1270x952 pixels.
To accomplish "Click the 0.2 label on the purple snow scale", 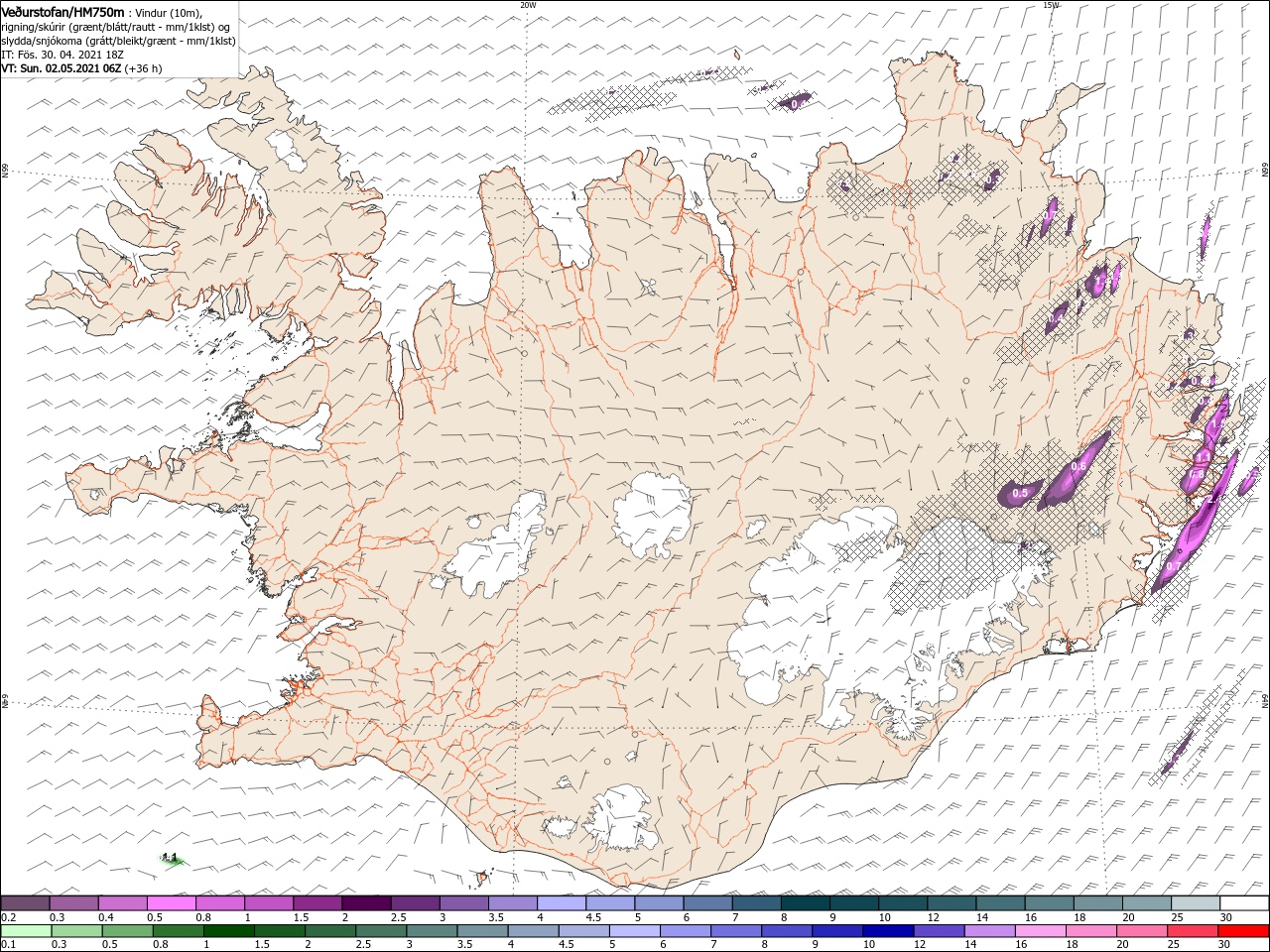I will click(x=7, y=917).
